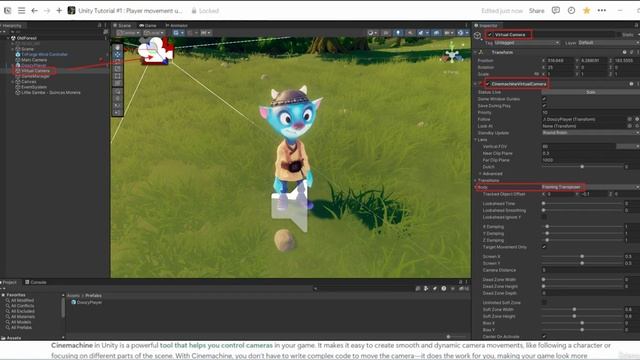Open Follow field object picker icon

[x=629, y=119]
